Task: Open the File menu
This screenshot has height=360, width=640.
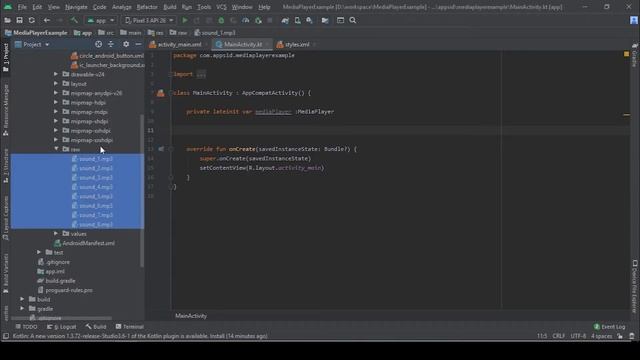Action: click(22, 7)
